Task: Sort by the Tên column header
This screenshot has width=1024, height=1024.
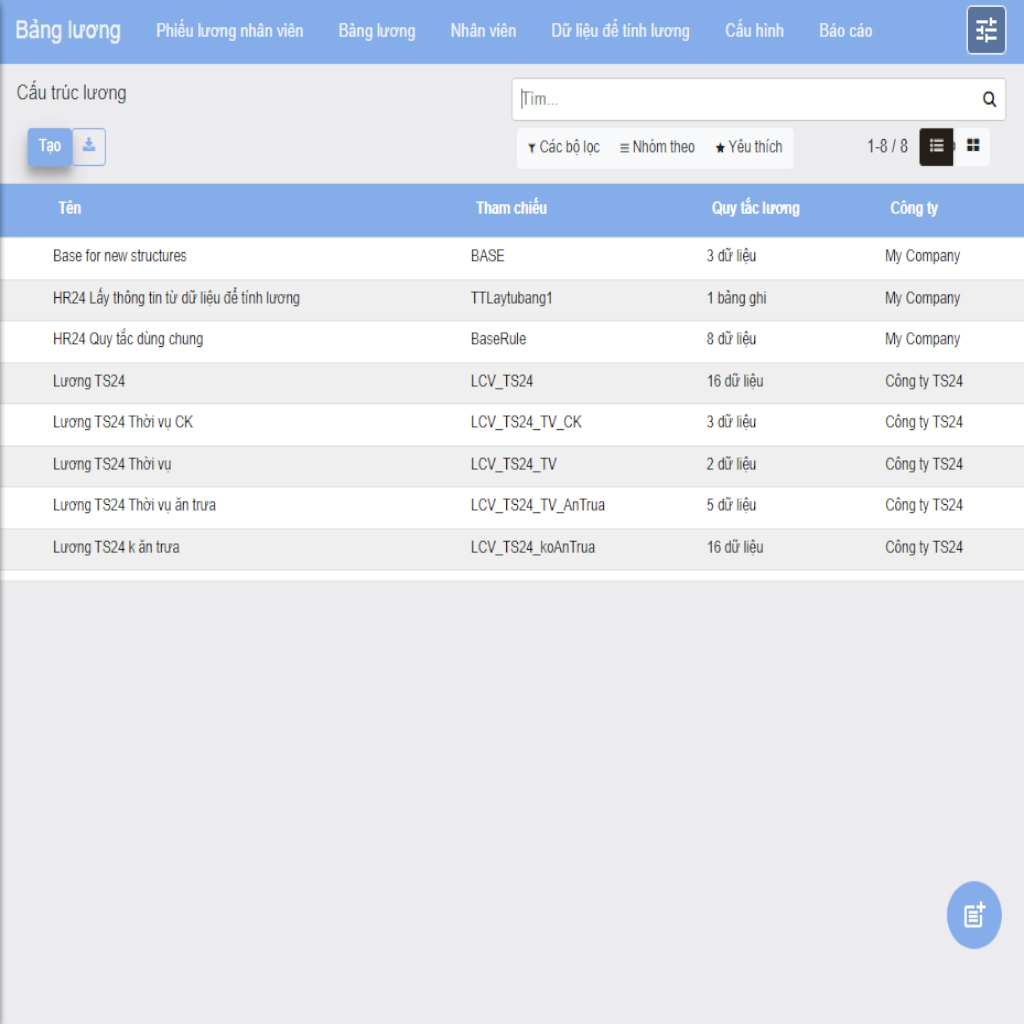Action: (70, 208)
